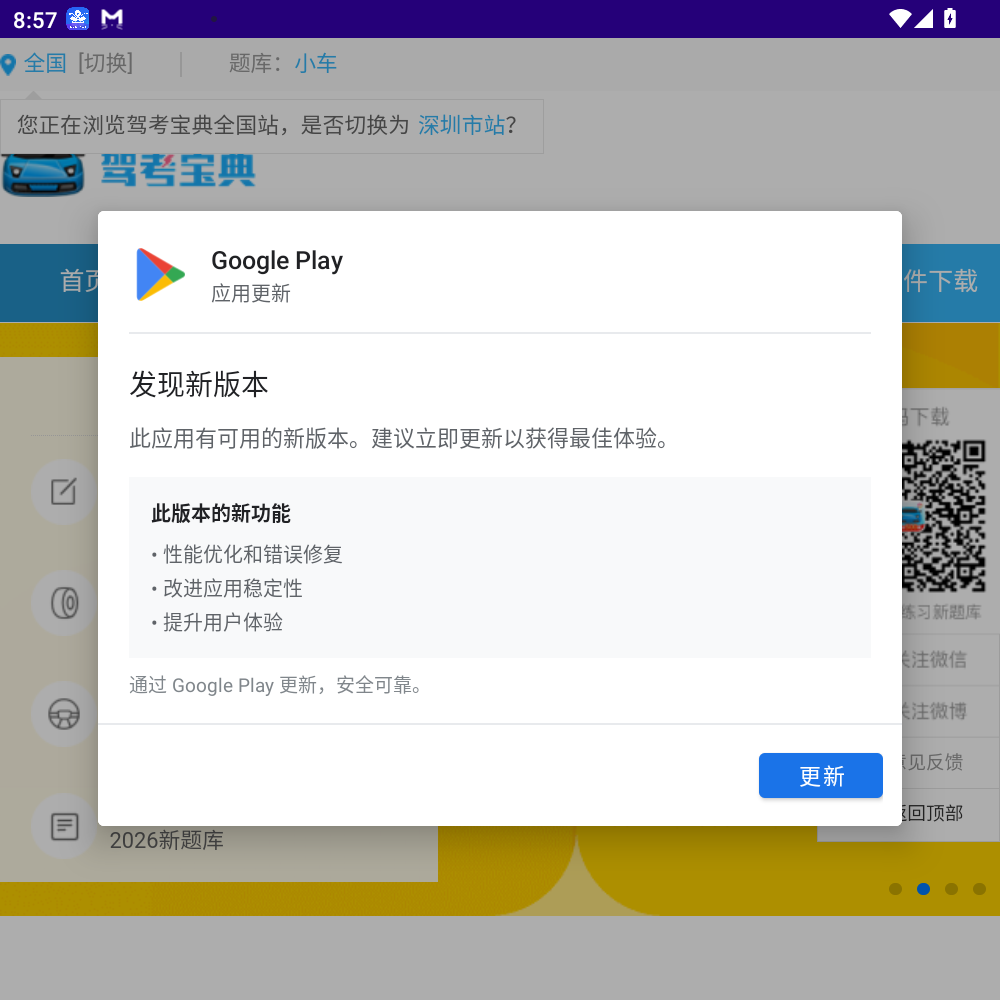Click the Gmail notification icon in status bar
1000x1000 pixels.
click(x=112, y=19)
